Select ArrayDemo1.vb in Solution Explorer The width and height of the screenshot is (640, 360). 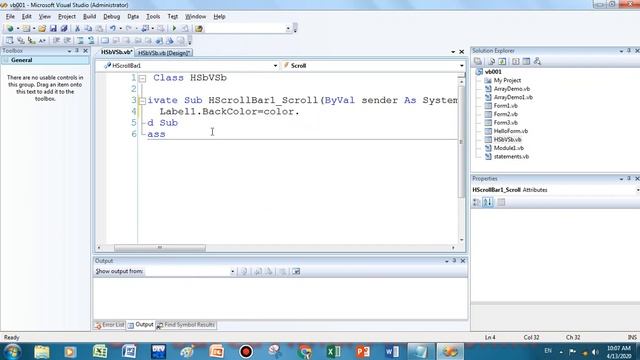(x=513, y=97)
